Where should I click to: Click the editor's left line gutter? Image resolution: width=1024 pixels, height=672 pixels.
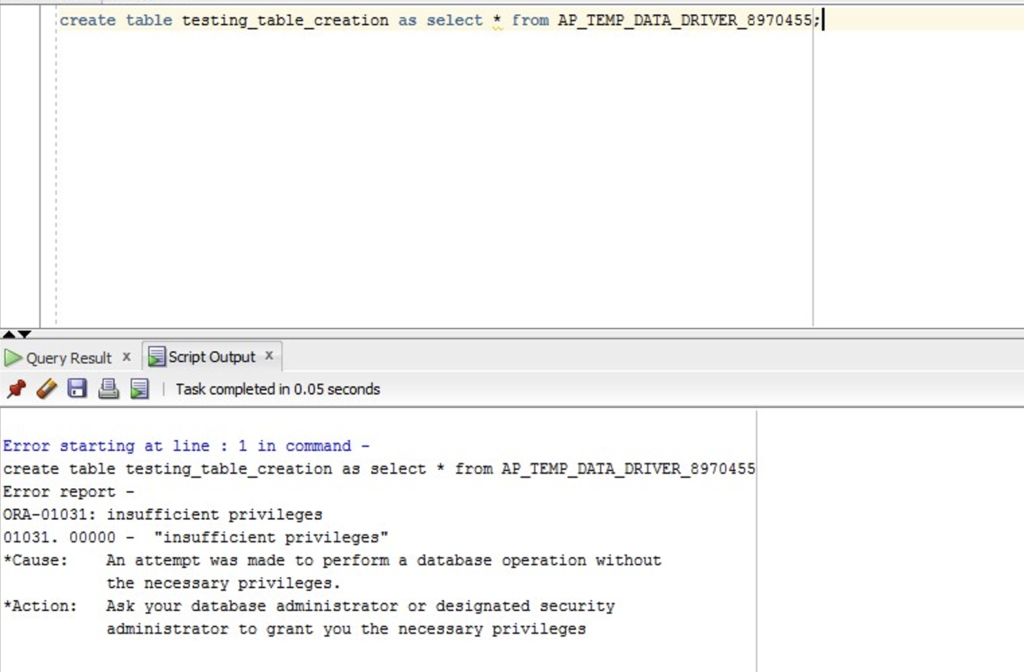(20, 163)
